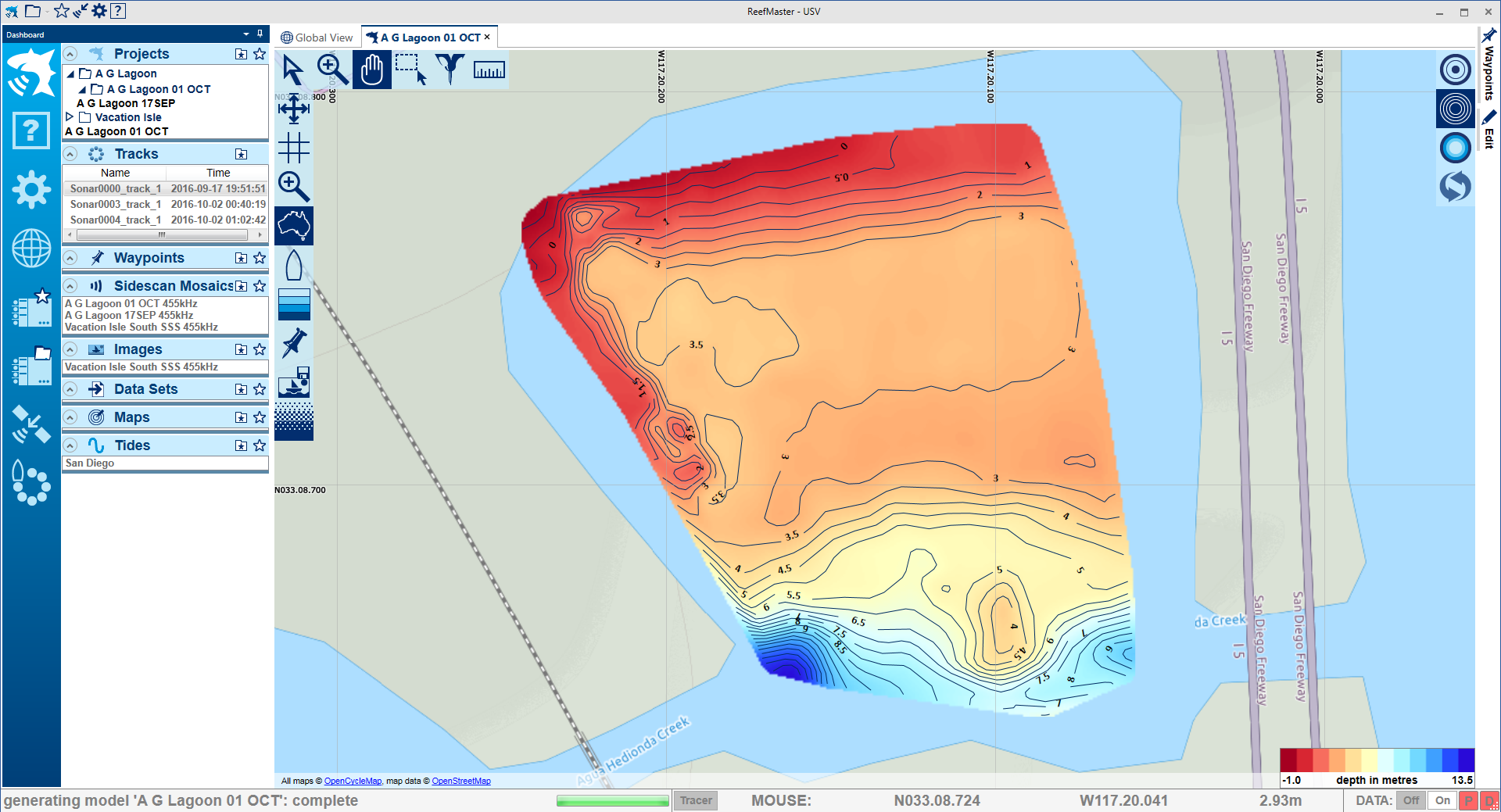Screen dimensions: 1501x812
Task: Favorite the Projects panel star
Action: pyautogui.click(x=260, y=54)
